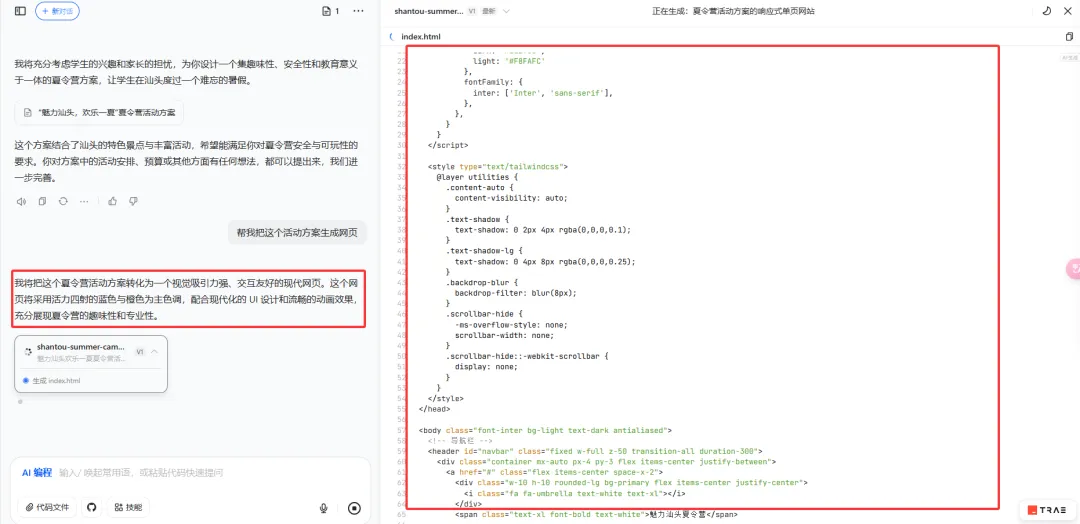The image size is (1080, 524).
Task: Copy code with the editor copy icon
Action: click(1069, 36)
